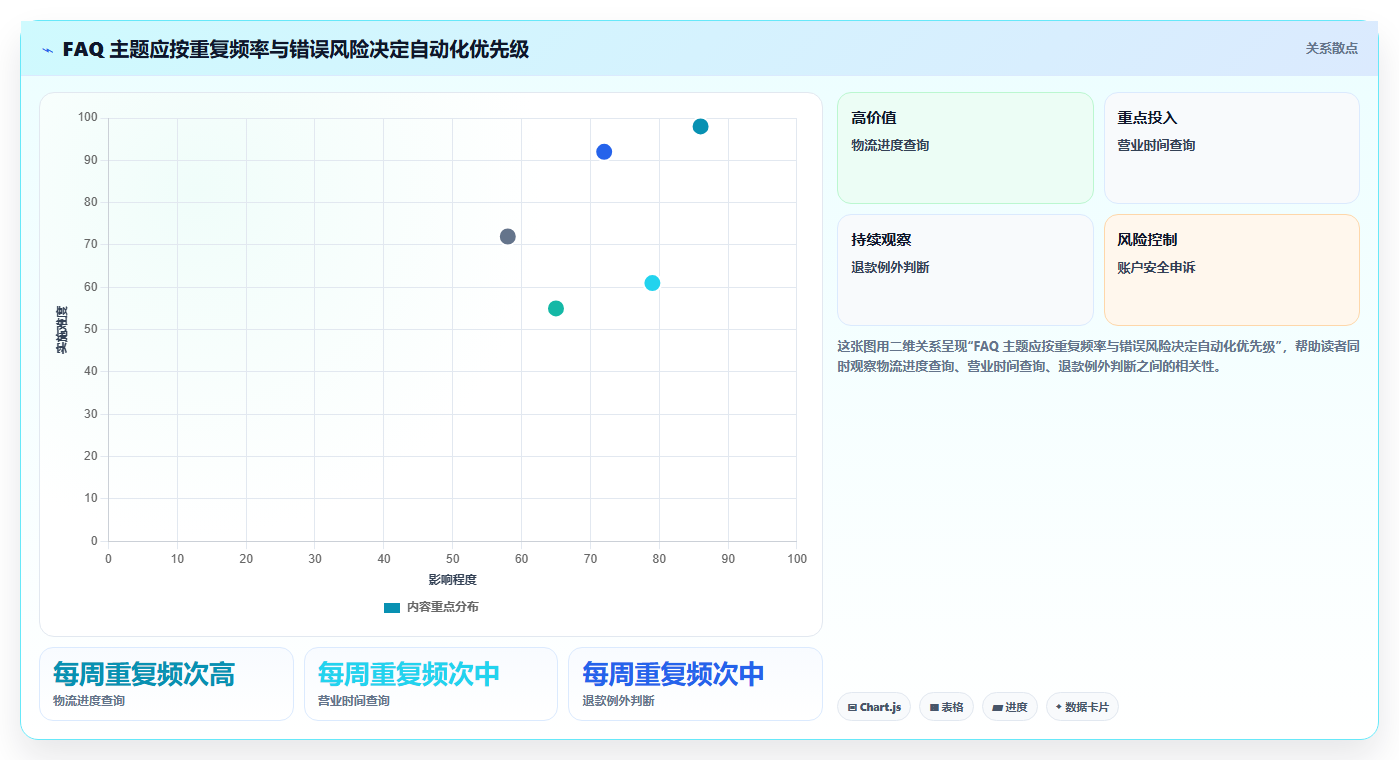Image resolution: width=1399 pixels, height=760 pixels.
Task: Click the 20 tick on the x-axis
Action: (246, 559)
